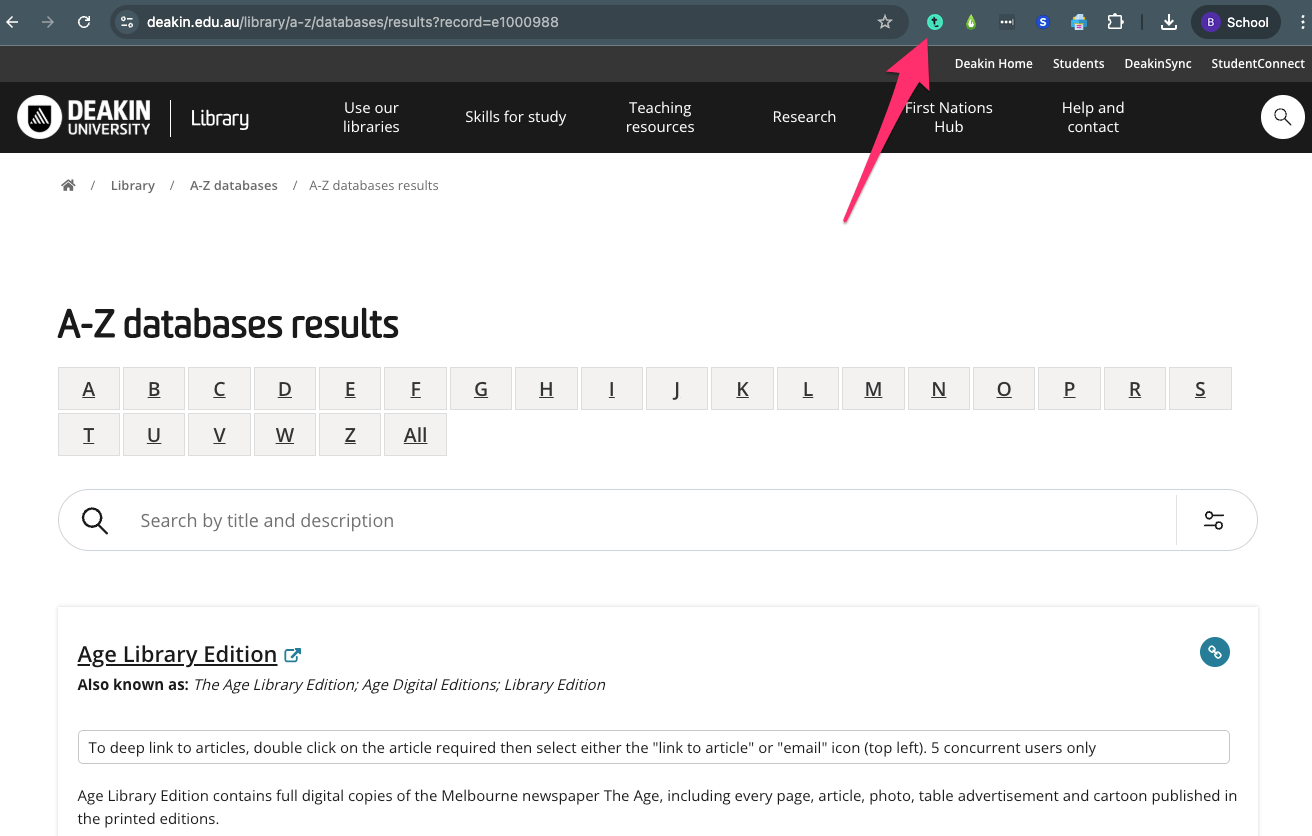Open the search filter options icon
Viewport: 1312px width, 836px height.
click(x=1214, y=520)
